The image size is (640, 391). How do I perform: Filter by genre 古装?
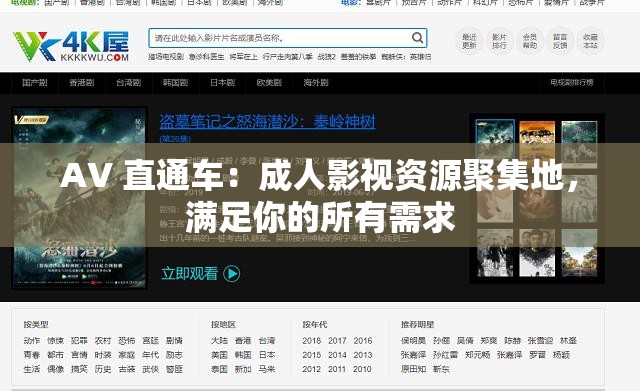127,369
